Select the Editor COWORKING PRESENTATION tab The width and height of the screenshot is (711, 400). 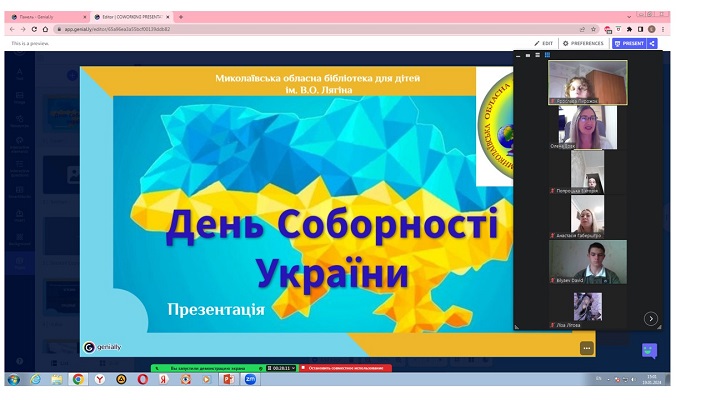(x=131, y=17)
